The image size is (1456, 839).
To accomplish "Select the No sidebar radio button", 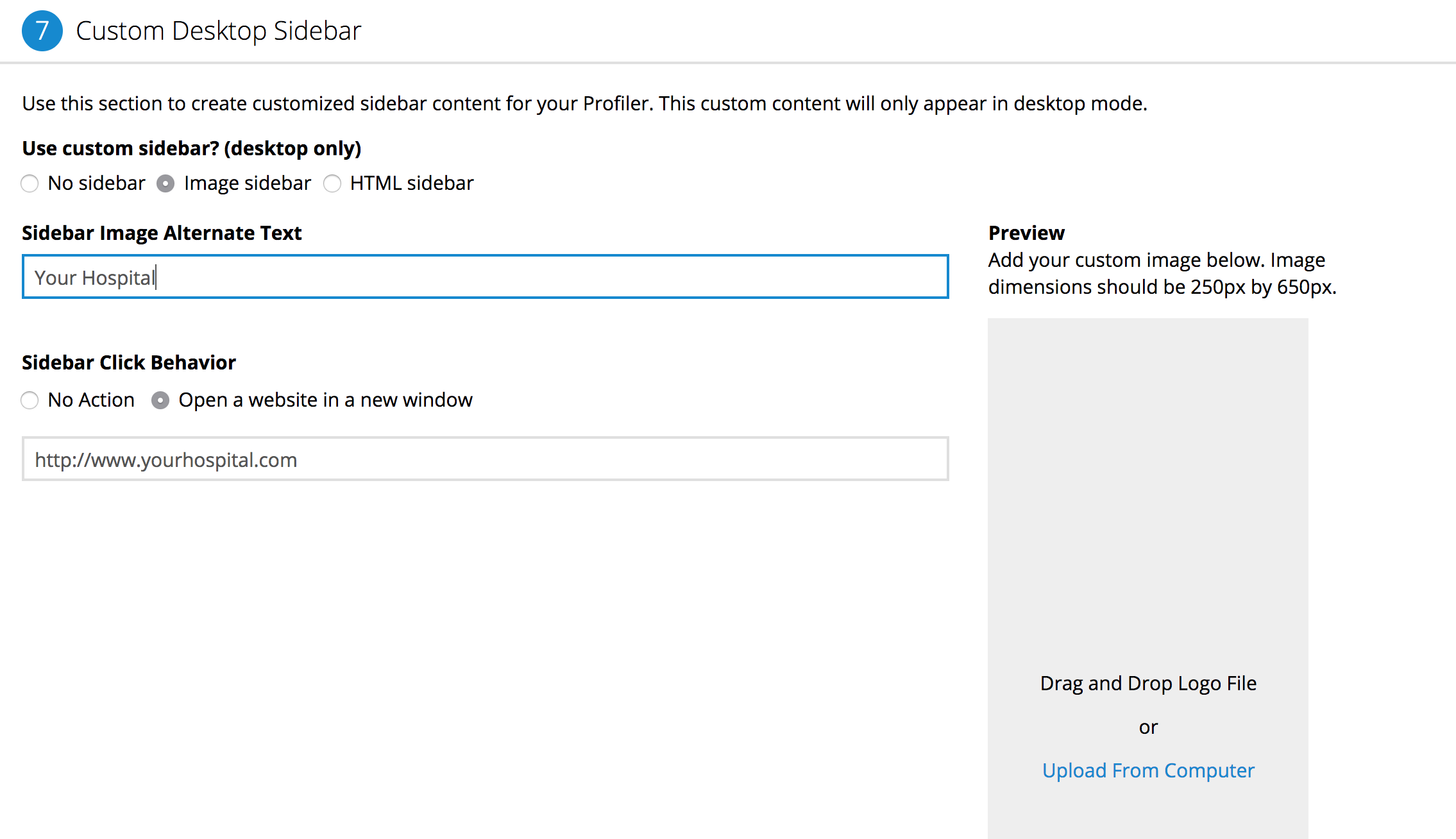I will 30,183.
